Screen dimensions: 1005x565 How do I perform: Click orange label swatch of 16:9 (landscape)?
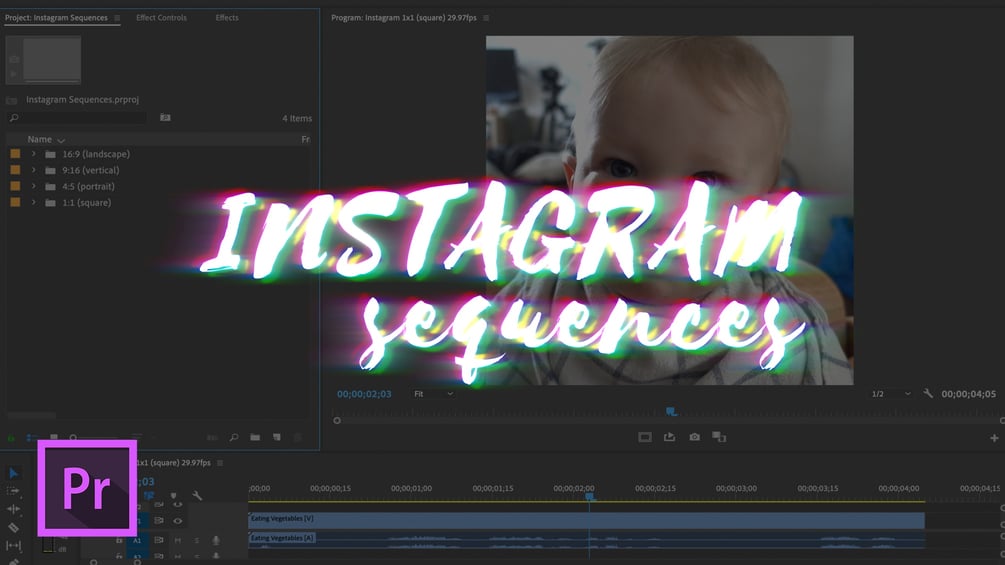click(15, 154)
